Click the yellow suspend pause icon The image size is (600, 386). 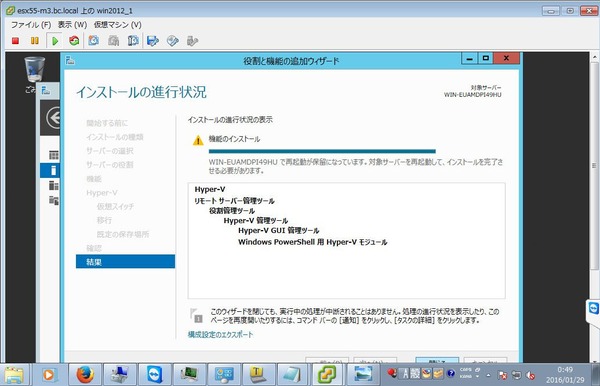point(34,41)
